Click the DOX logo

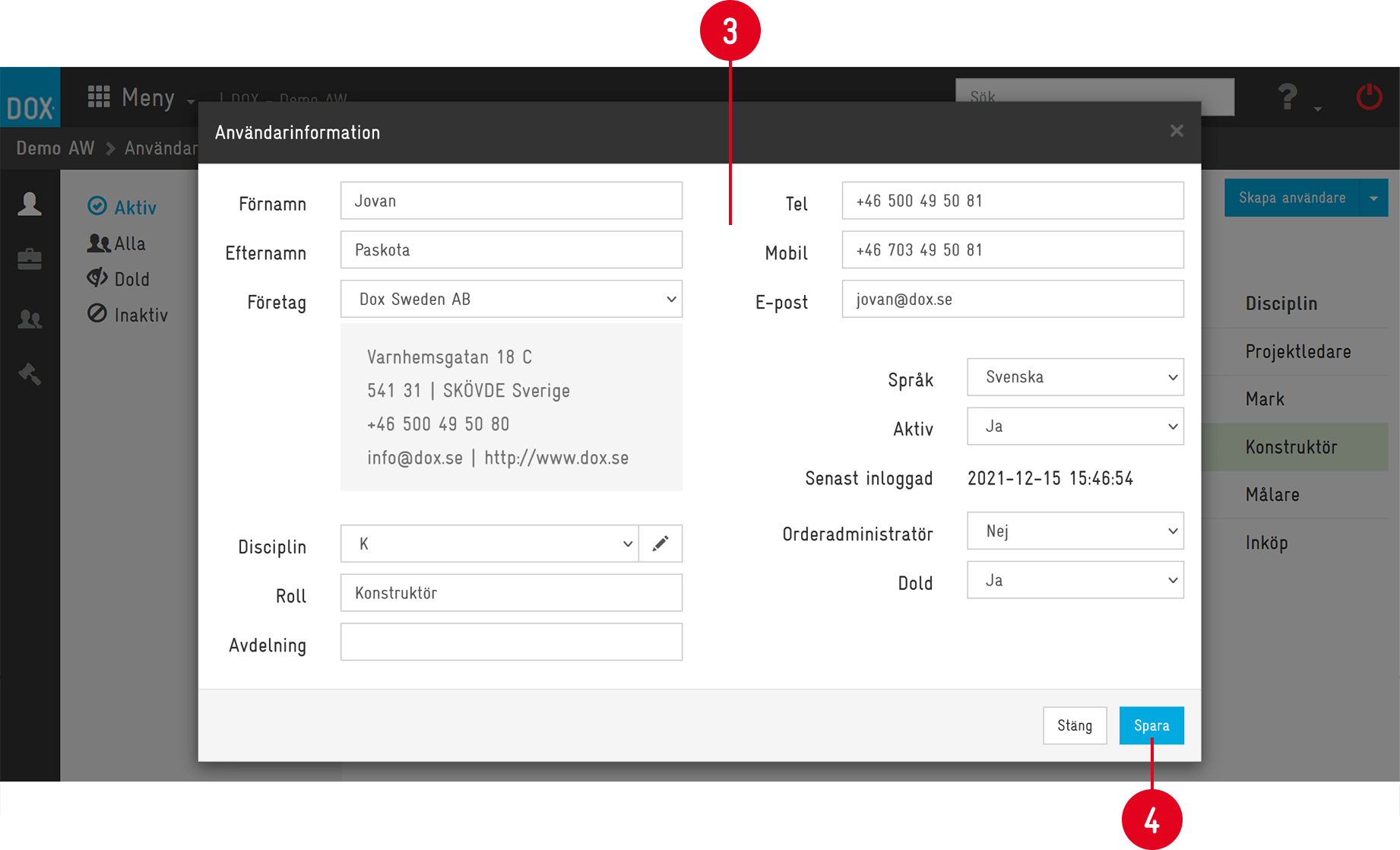click(30, 97)
